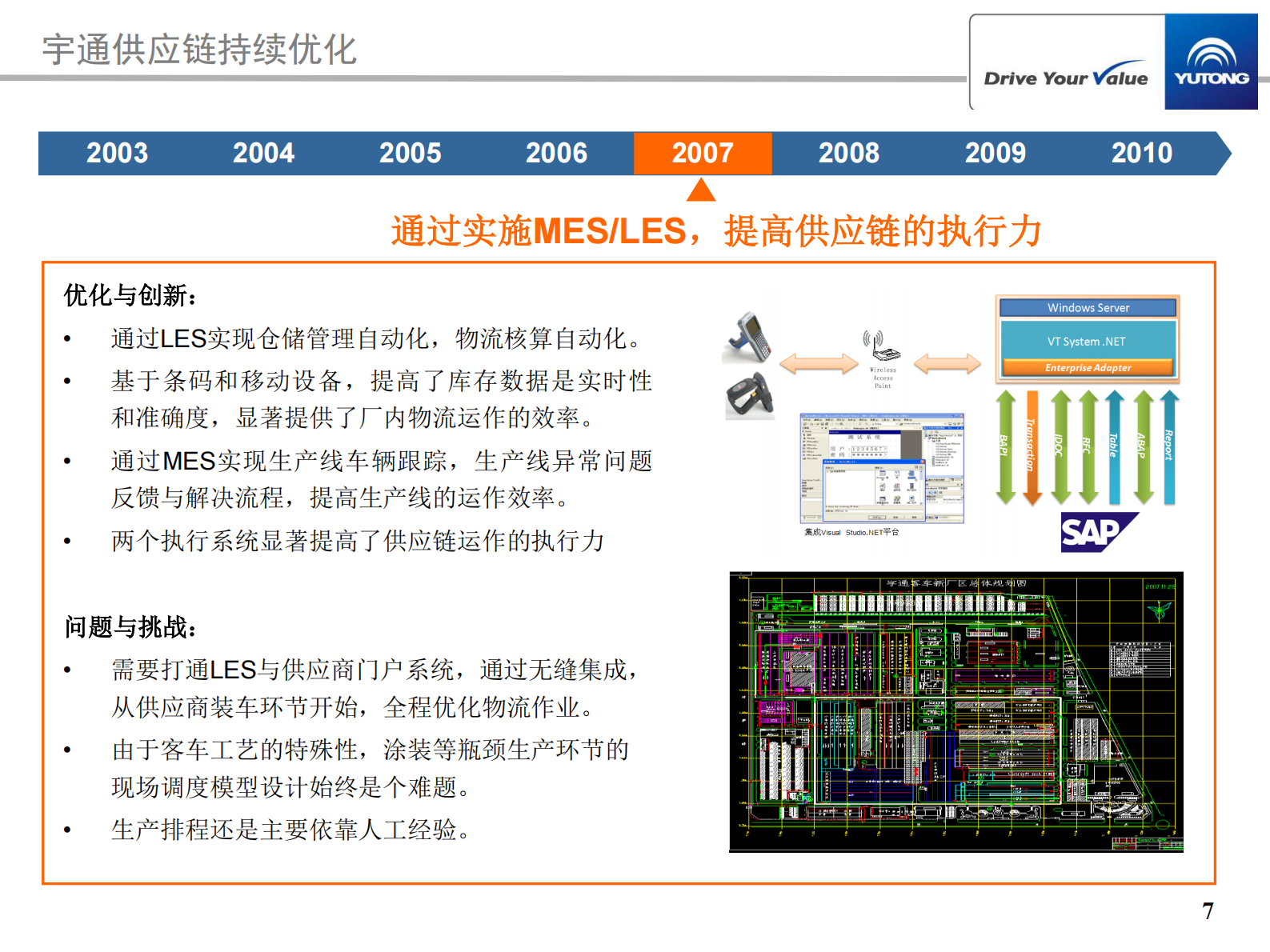Select year 2005 on the timeline
Viewport: 1270px width, 952px height.
[x=410, y=153]
